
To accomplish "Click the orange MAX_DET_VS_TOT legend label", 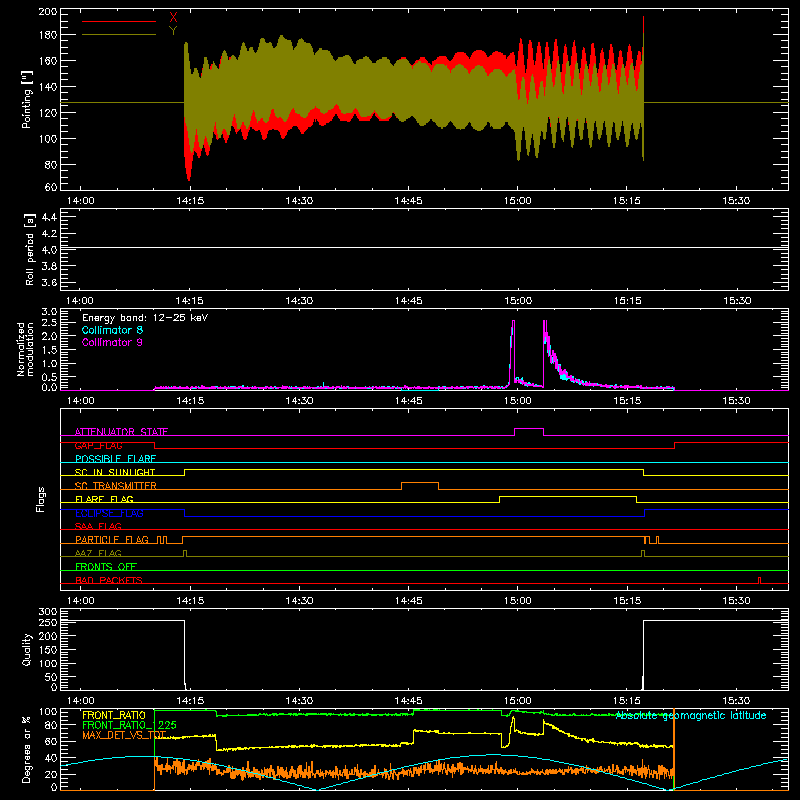I will 124,735.
